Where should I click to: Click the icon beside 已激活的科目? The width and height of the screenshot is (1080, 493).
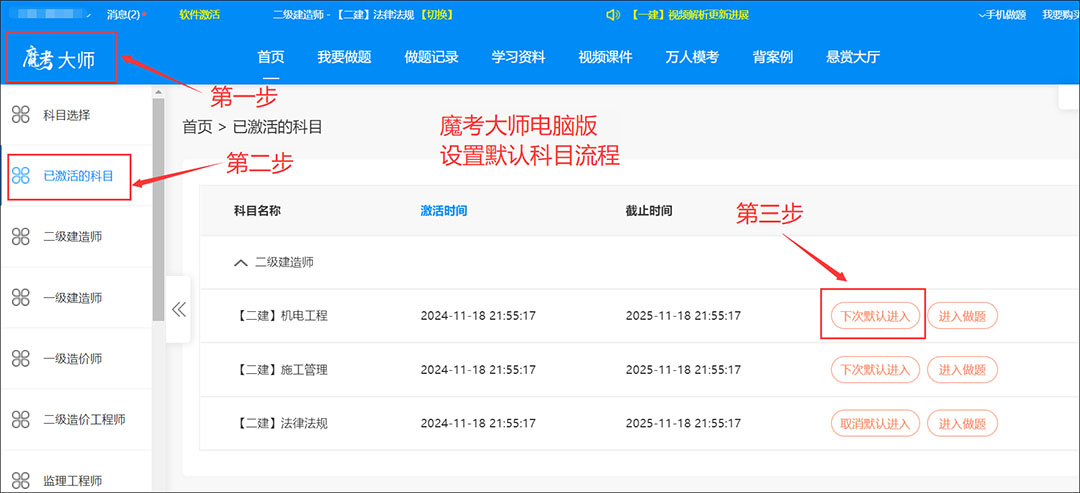[x=21, y=176]
